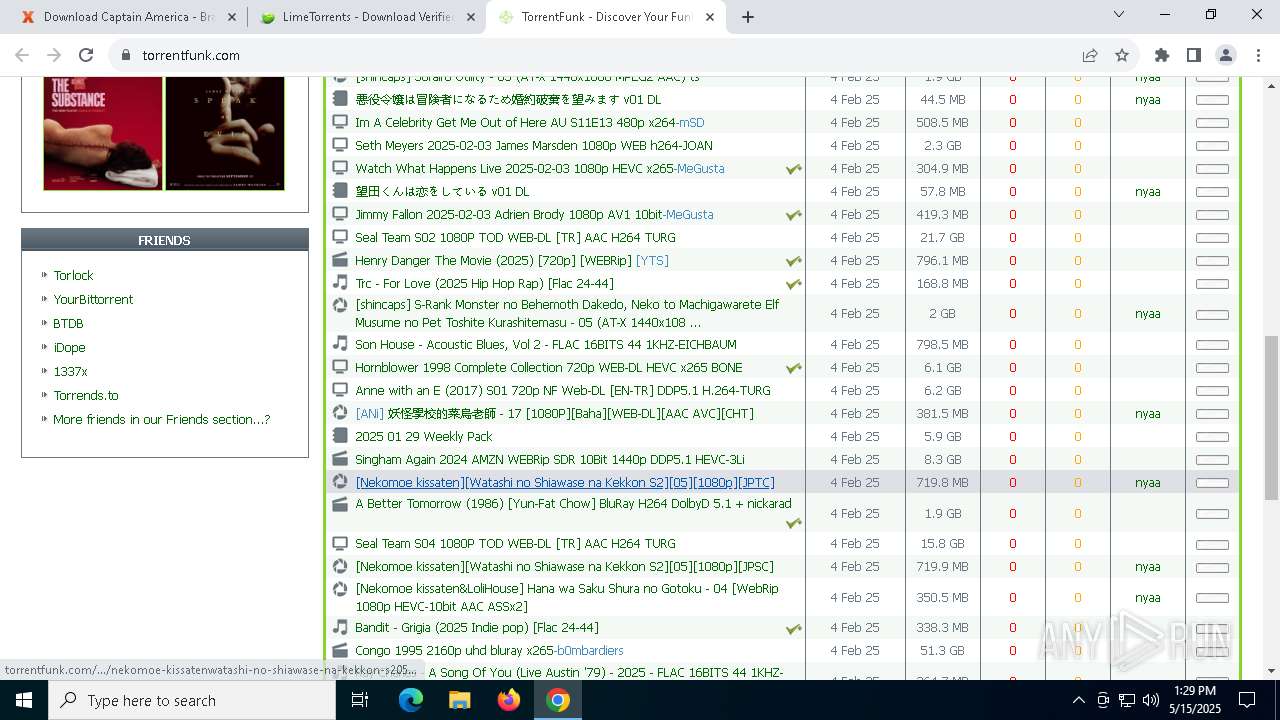Click The Substance movie poster
Image resolution: width=1280 pixels, height=720 pixels.
(x=103, y=133)
